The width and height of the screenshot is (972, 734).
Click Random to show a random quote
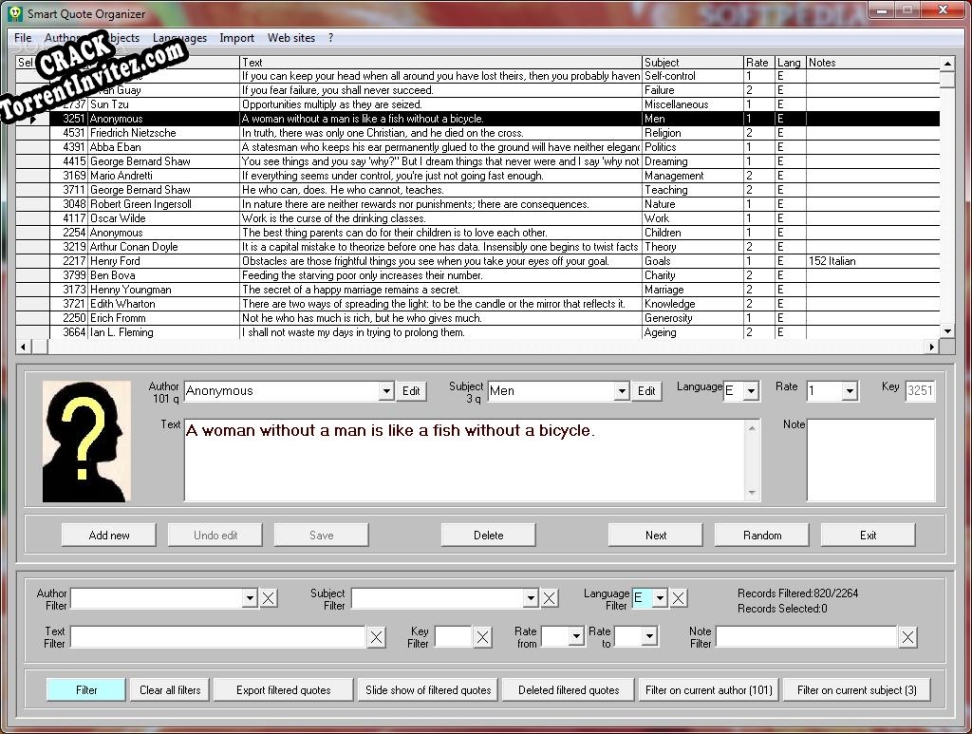[761, 534]
